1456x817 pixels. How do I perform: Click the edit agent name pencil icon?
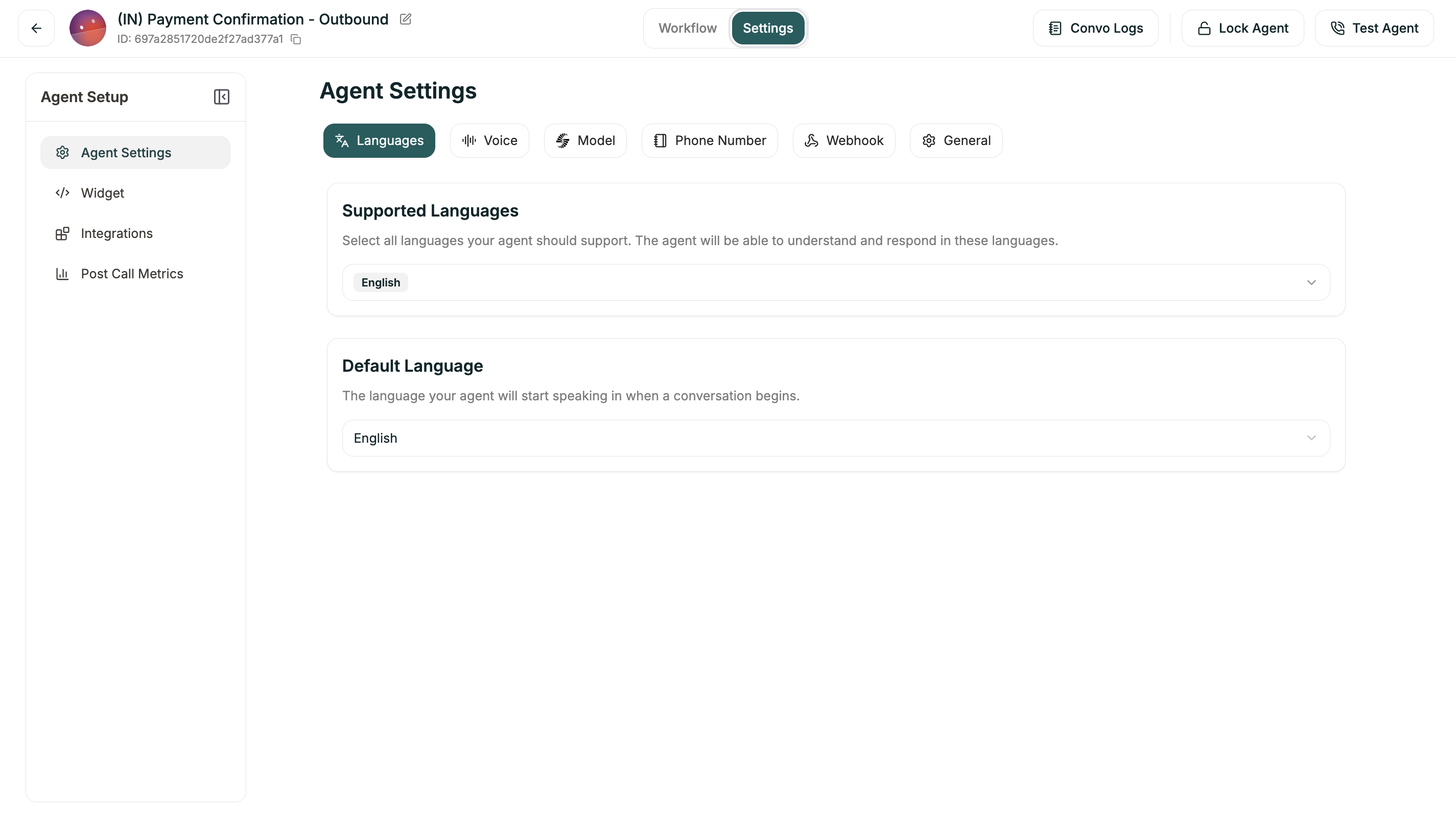coord(405,19)
